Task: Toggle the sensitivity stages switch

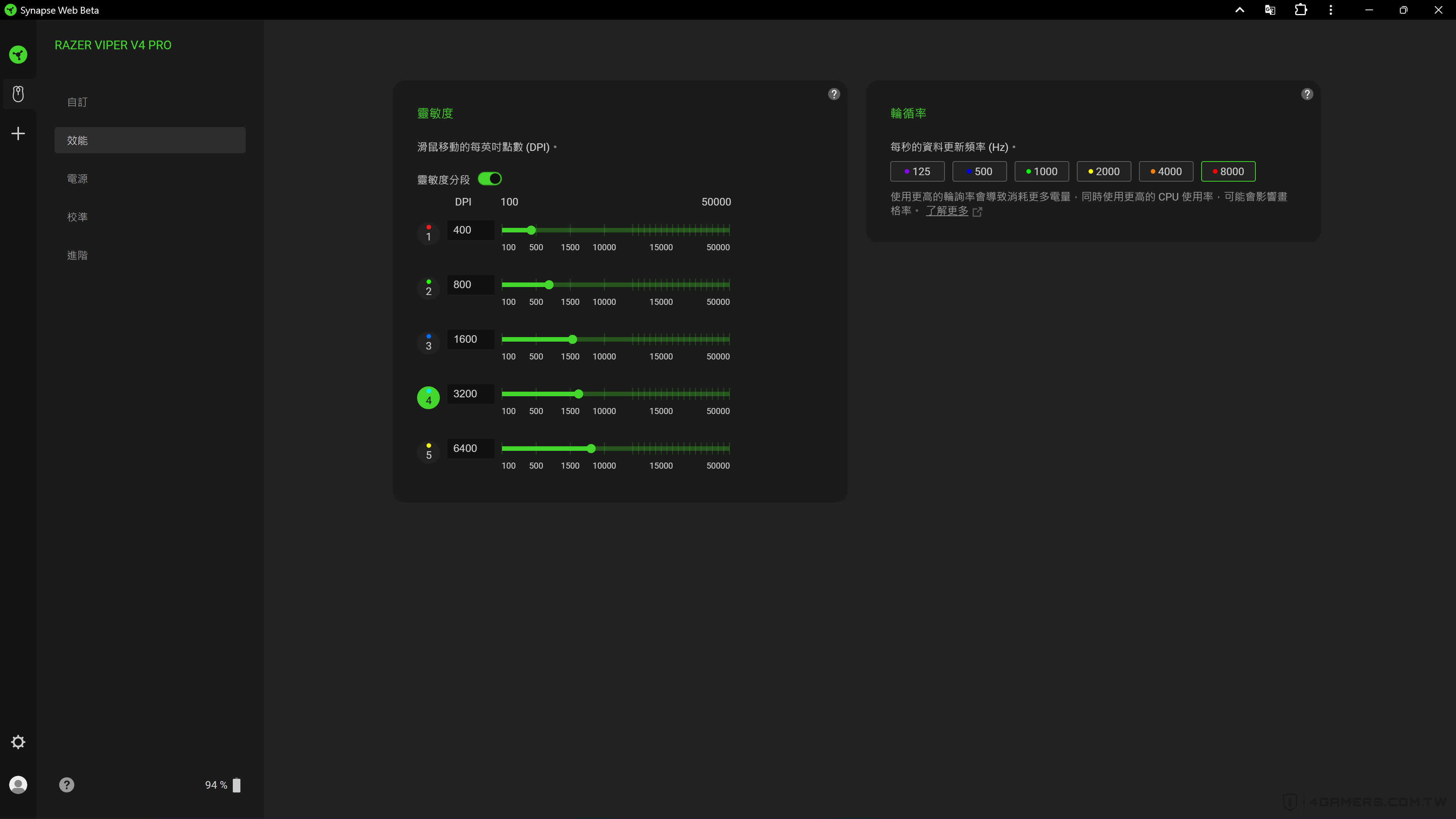Action: (x=490, y=179)
